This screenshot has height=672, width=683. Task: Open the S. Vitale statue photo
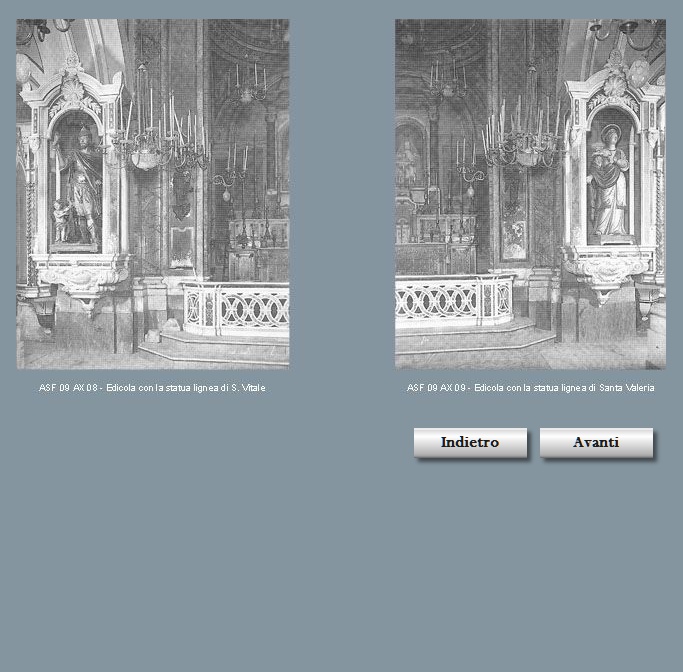click(x=153, y=194)
